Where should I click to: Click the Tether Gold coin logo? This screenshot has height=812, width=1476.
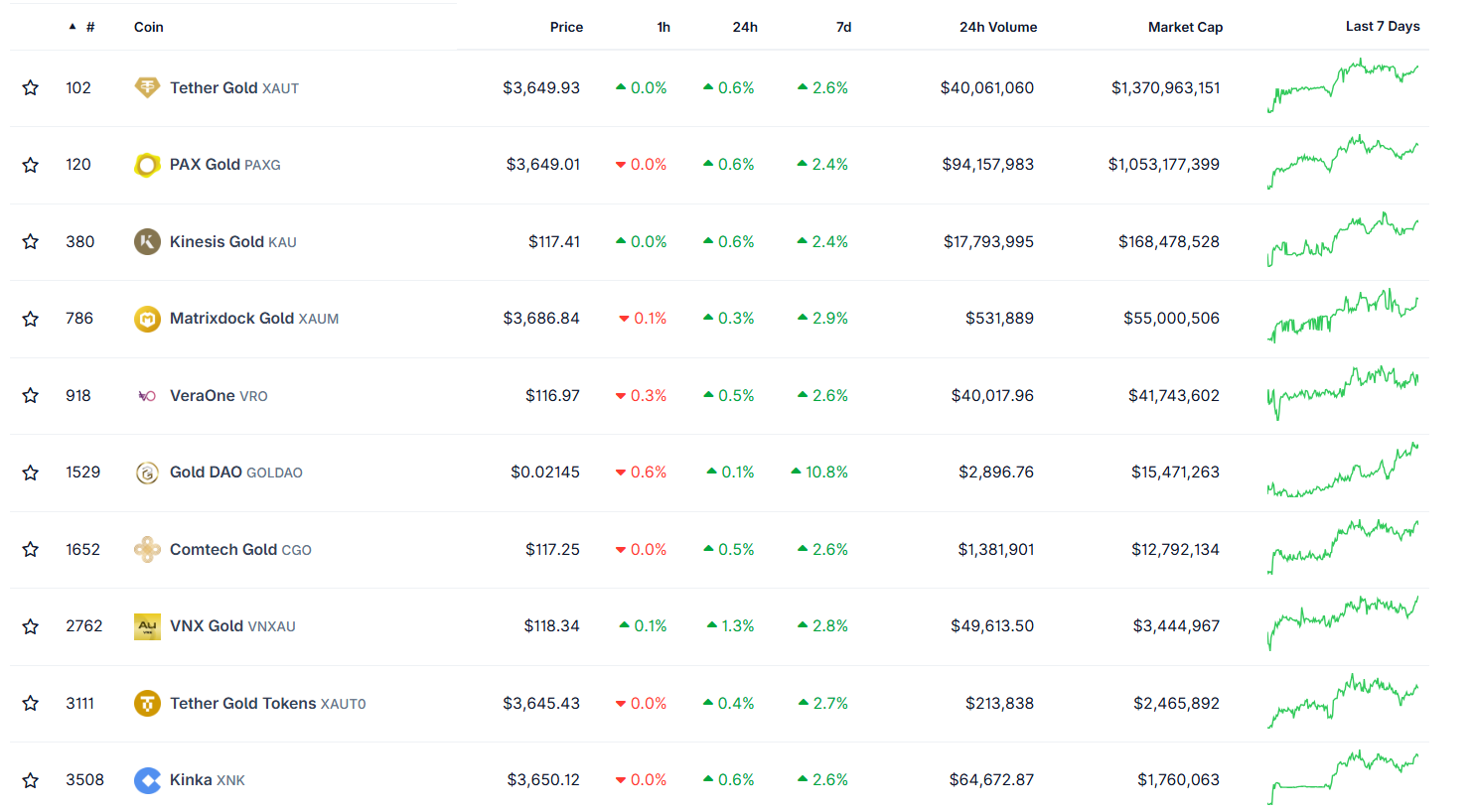(x=147, y=87)
